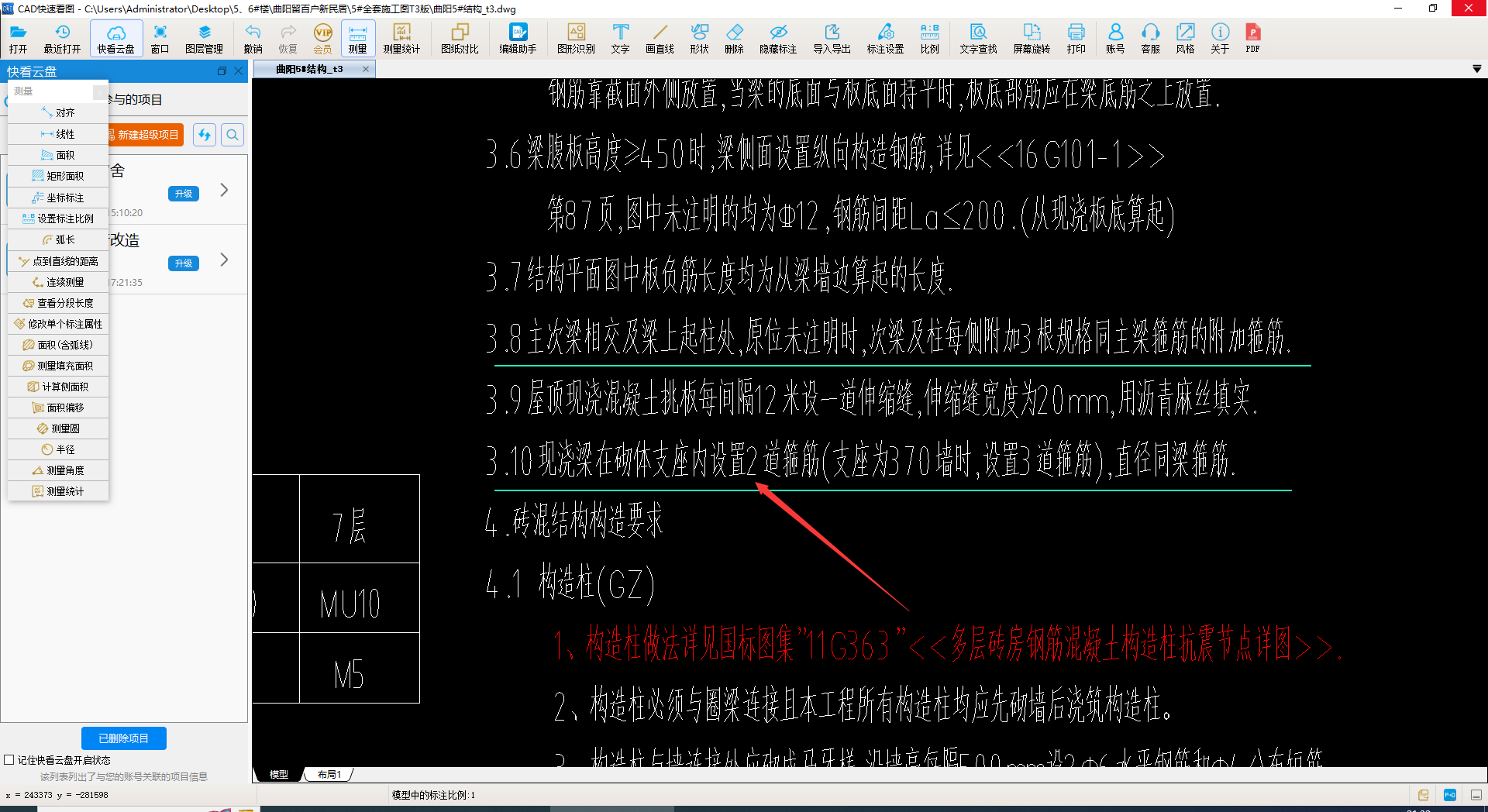Open 文字查找 text search
Viewport: 1488px width, 812px height.
click(978, 38)
